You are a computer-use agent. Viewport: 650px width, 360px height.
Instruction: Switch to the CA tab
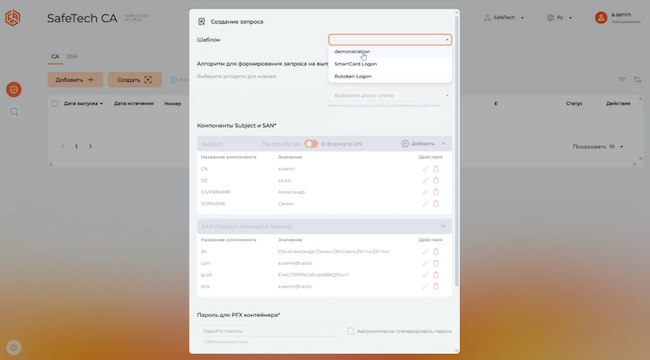tap(55, 56)
